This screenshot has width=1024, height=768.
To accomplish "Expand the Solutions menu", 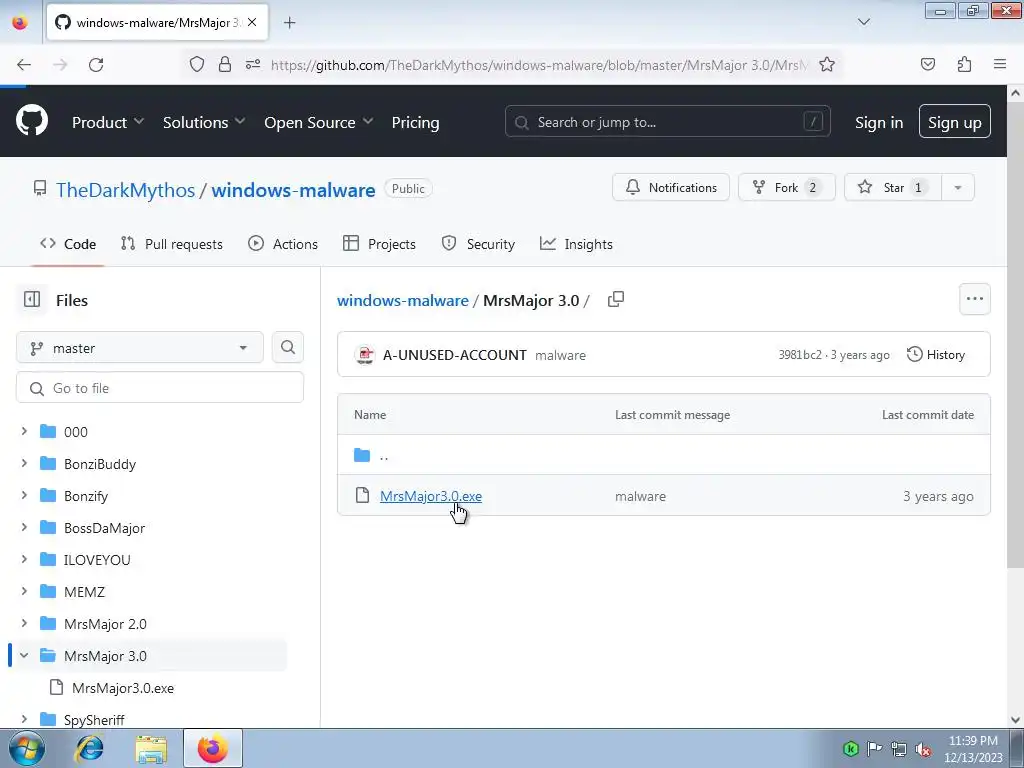I will pyautogui.click(x=204, y=122).
